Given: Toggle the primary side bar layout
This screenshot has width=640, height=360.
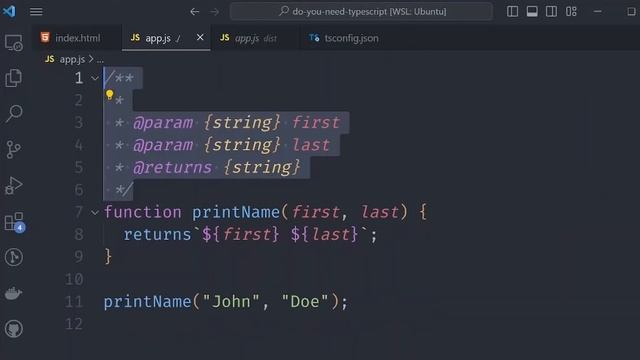Looking at the screenshot, I should 512,11.
